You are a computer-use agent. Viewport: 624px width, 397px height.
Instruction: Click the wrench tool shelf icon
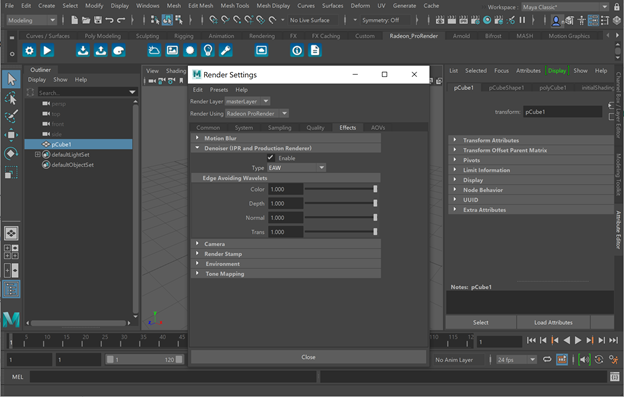pos(226,51)
